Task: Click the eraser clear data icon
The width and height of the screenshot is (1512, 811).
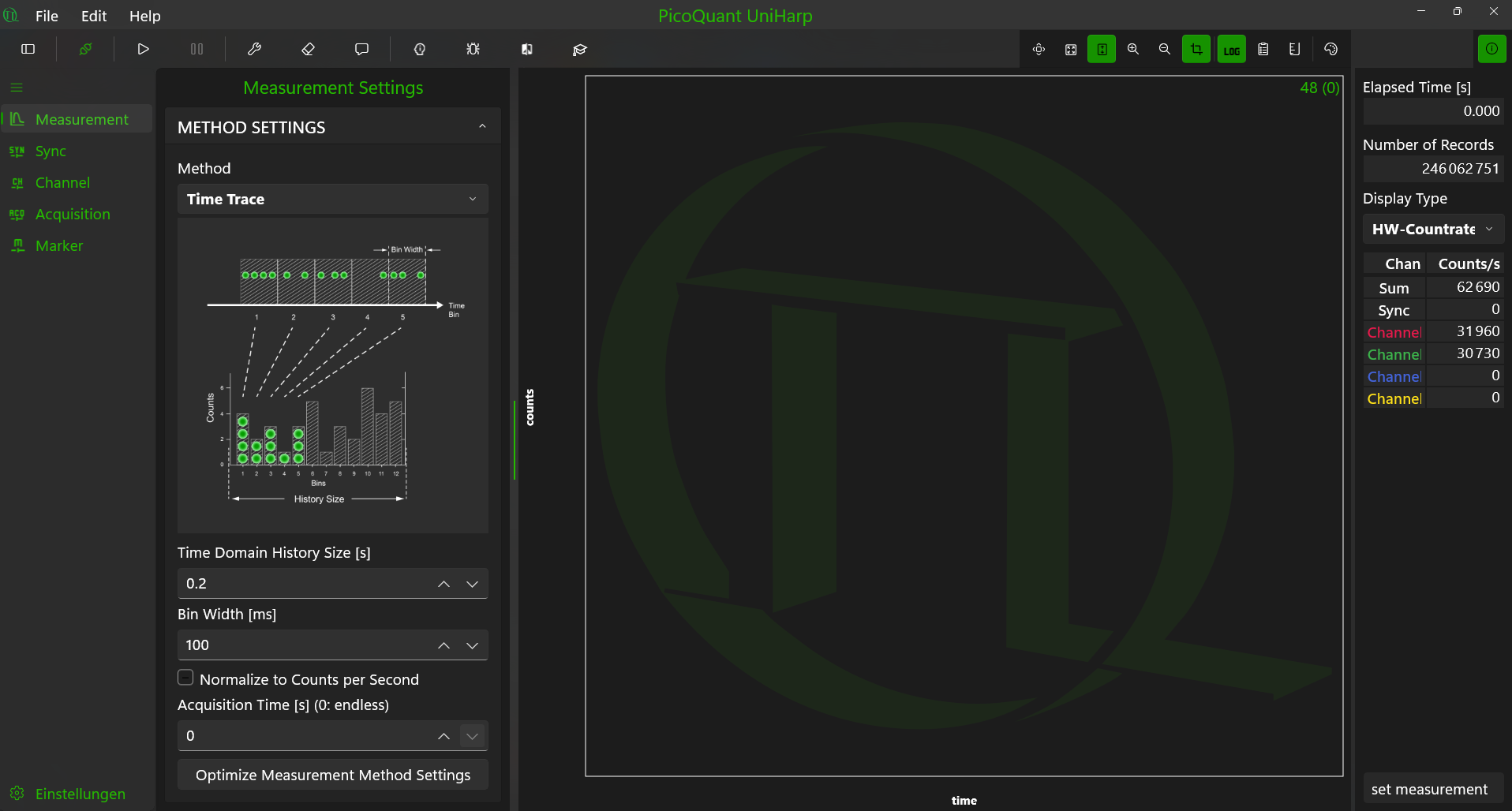Action: tap(309, 49)
